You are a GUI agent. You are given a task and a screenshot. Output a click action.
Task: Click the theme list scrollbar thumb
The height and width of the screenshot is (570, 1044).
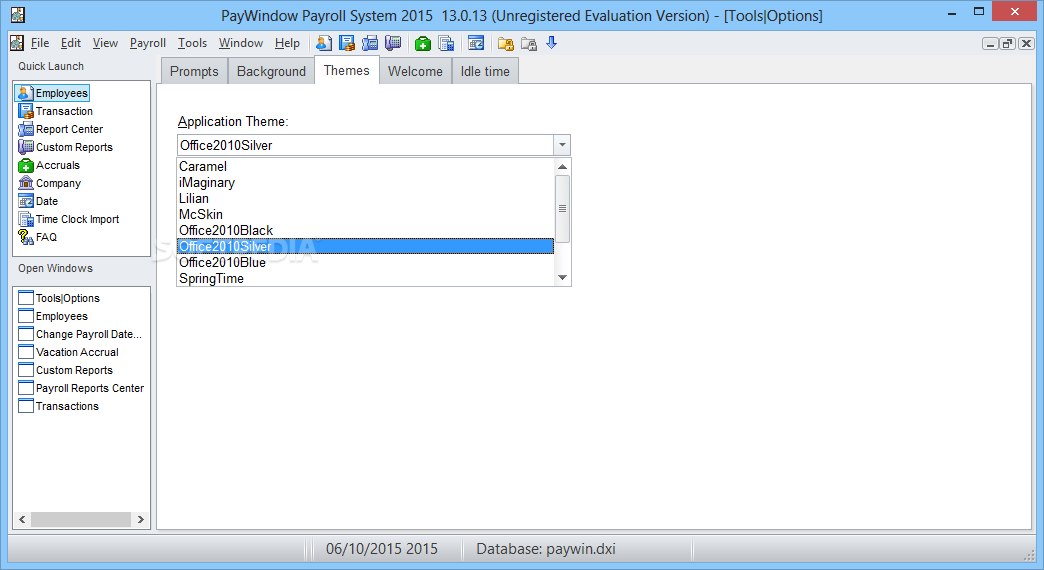click(563, 209)
